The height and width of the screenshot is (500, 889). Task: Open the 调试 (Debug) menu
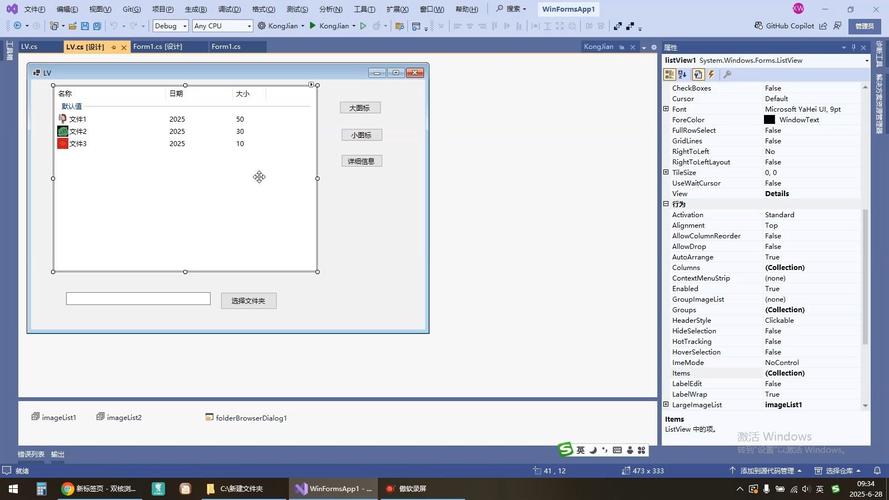[229, 9]
